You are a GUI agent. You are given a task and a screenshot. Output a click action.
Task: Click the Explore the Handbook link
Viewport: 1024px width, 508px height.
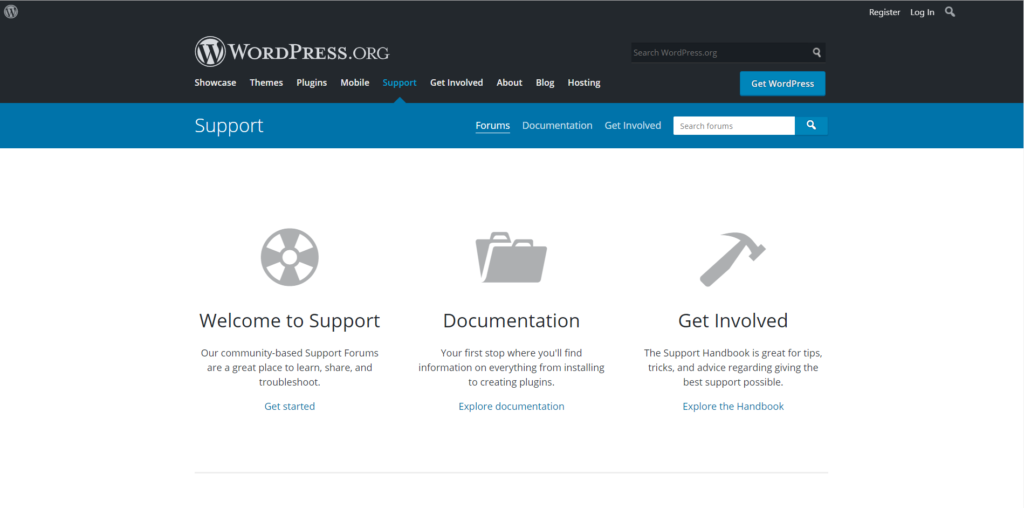(x=733, y=406)
